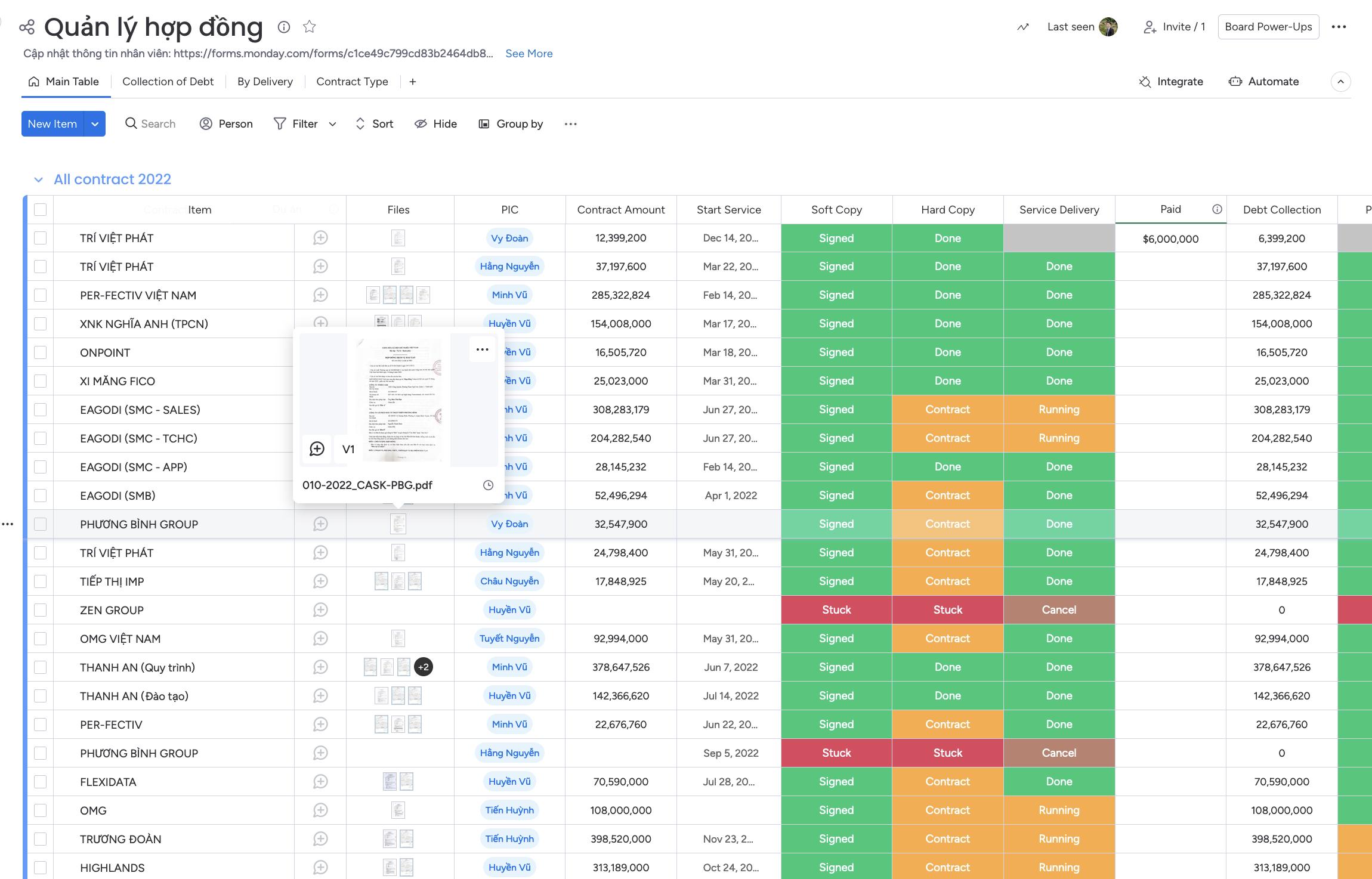This screenshot has height=879, width=1372.
Task: Click the See More link
Action: [x=529, y=54]
